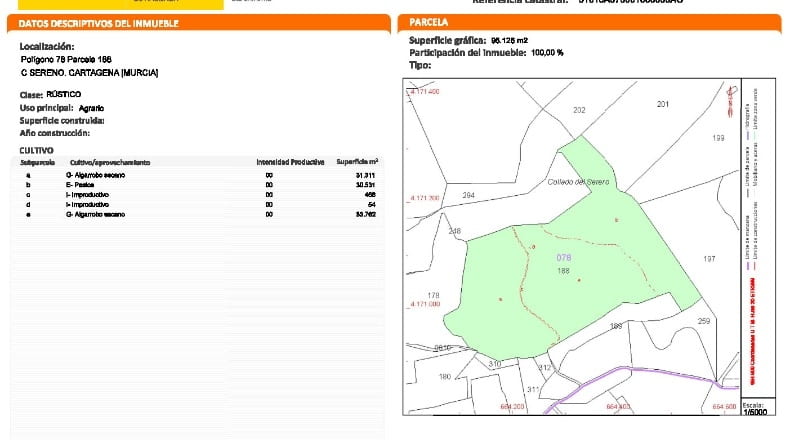Screen dimensions: 790x440
Task: Click the Localización label
Action: coord(47,46)
